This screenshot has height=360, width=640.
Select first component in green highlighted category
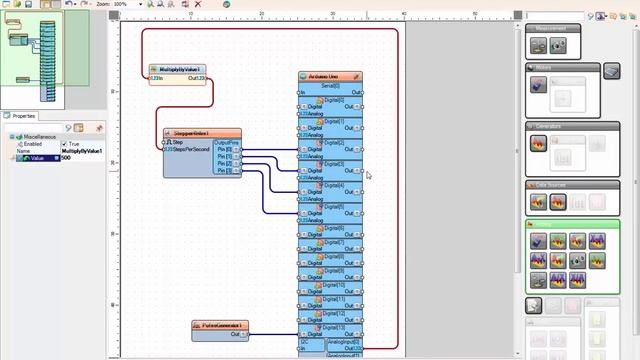[538, 241]
